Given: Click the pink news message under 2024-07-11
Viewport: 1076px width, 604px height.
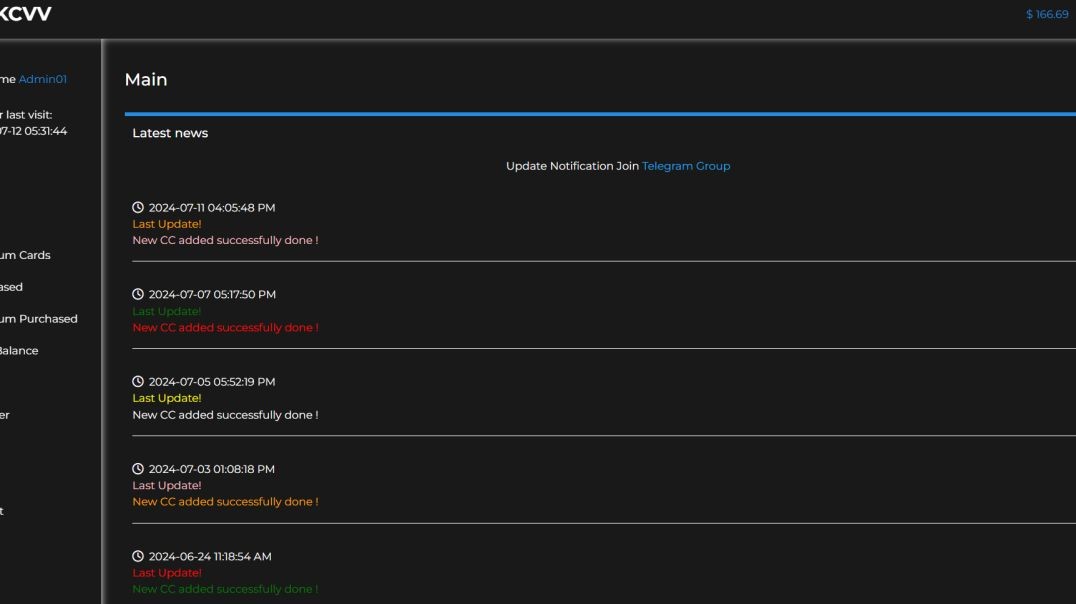Looking at the screenshot, I should click(x=225, y=240).
